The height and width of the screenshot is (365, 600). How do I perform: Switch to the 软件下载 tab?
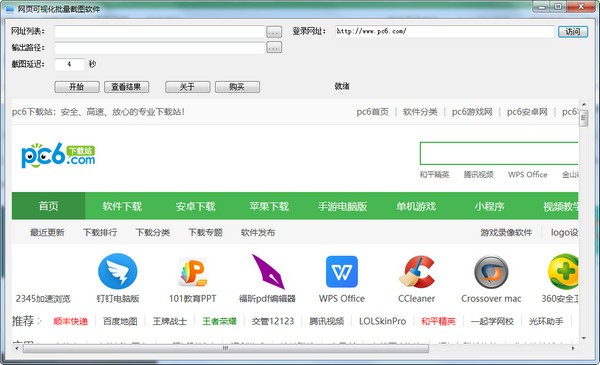122,207
